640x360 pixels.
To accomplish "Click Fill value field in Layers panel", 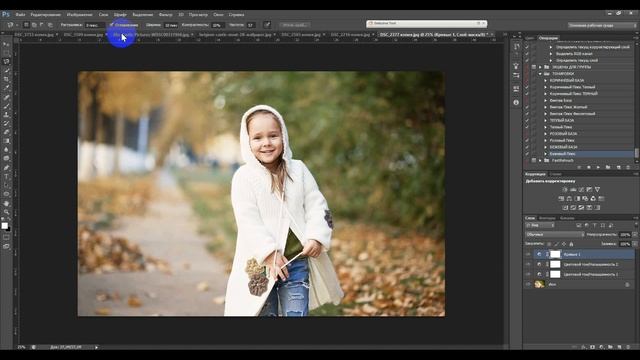I will (624, 244).
